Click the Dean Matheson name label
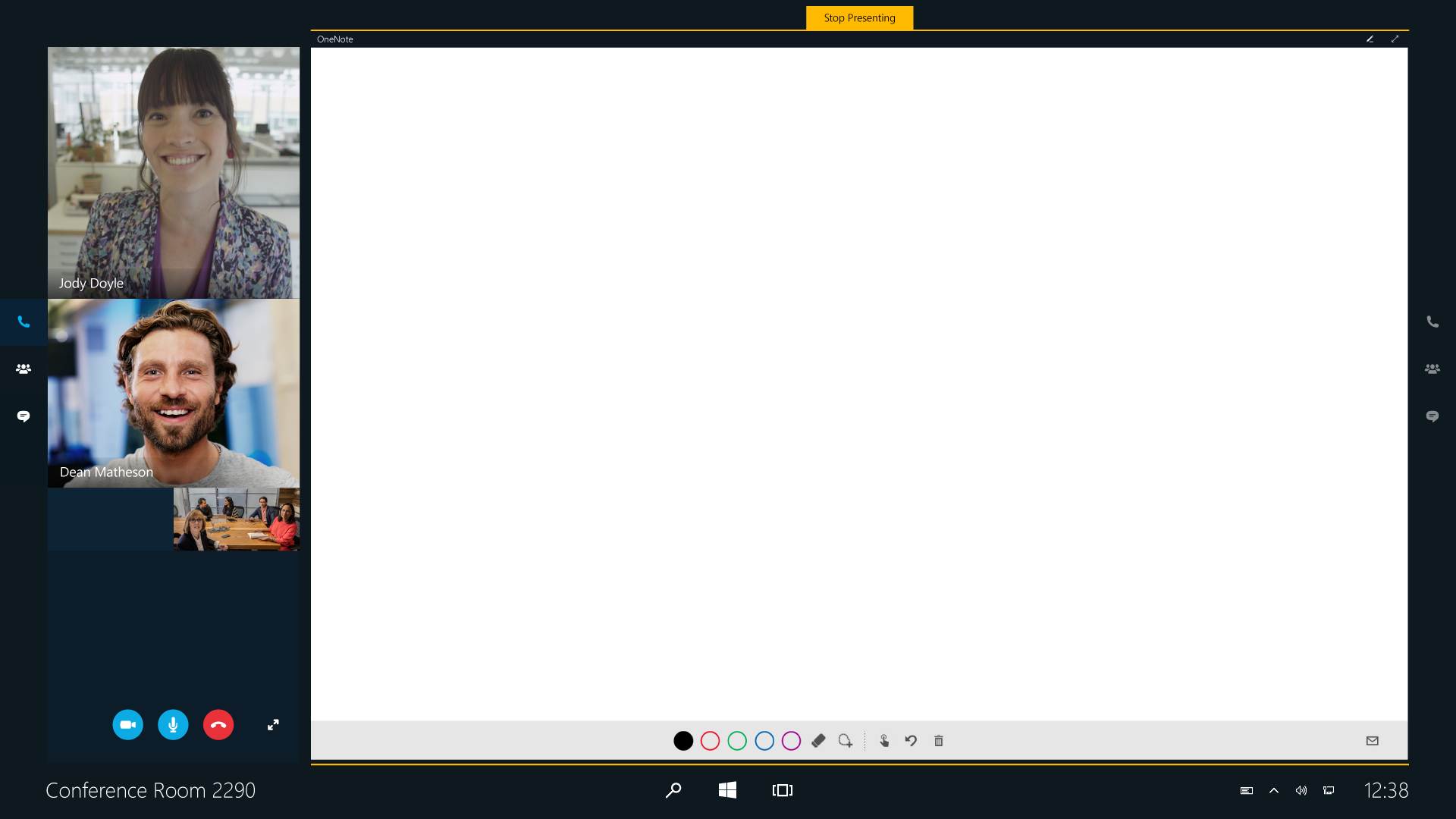 [106, 472]
